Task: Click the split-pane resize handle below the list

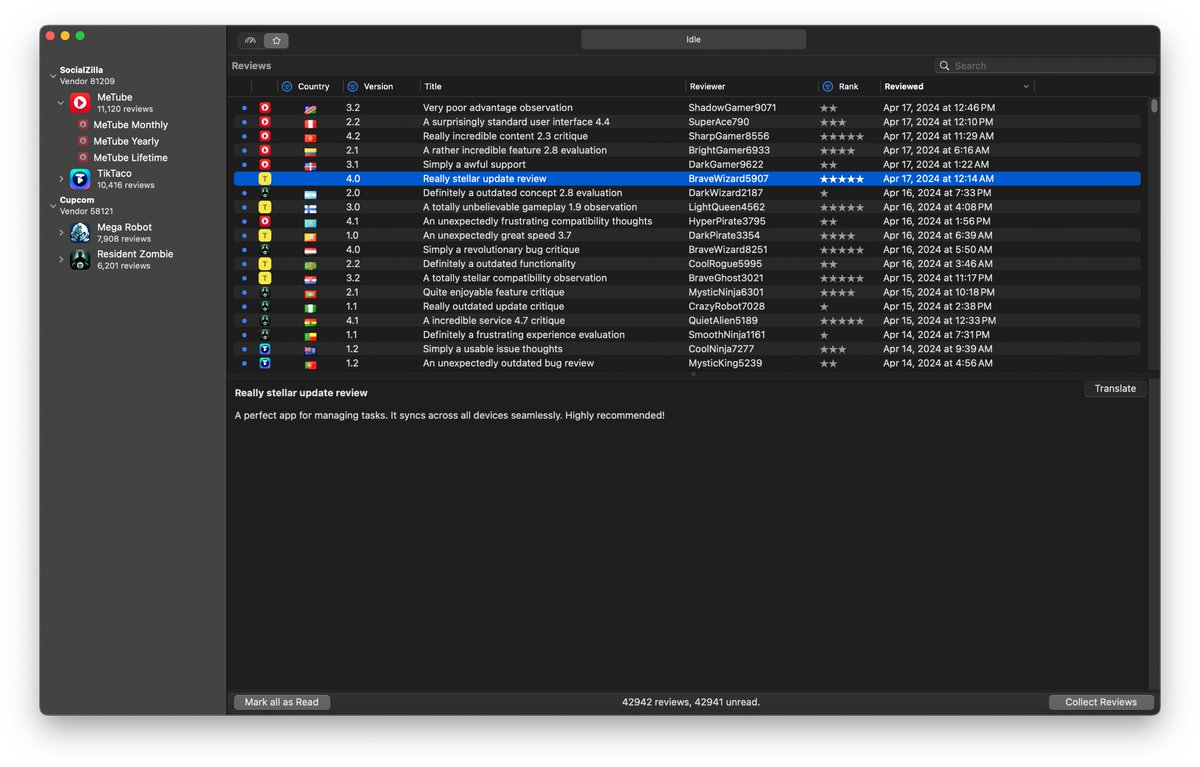Action: point(693,374)
